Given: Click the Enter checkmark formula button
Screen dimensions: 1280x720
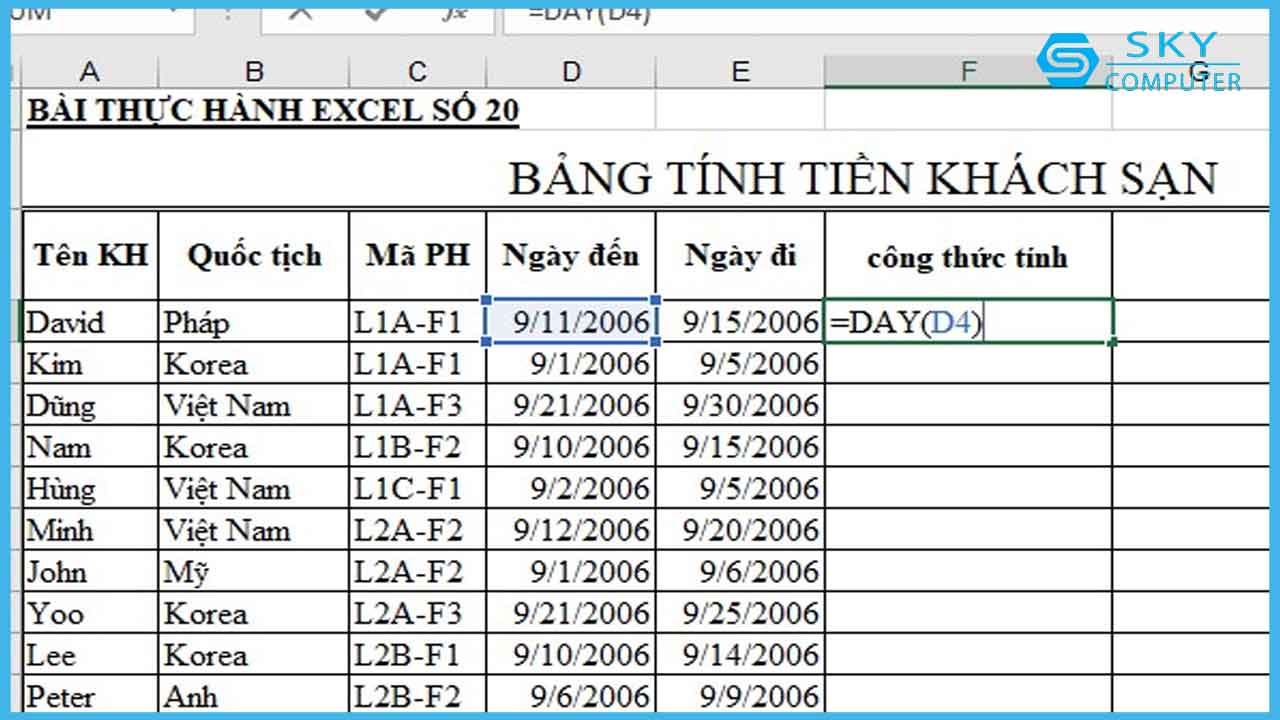Looking at the screenshot, I should (x=376, y=13).
